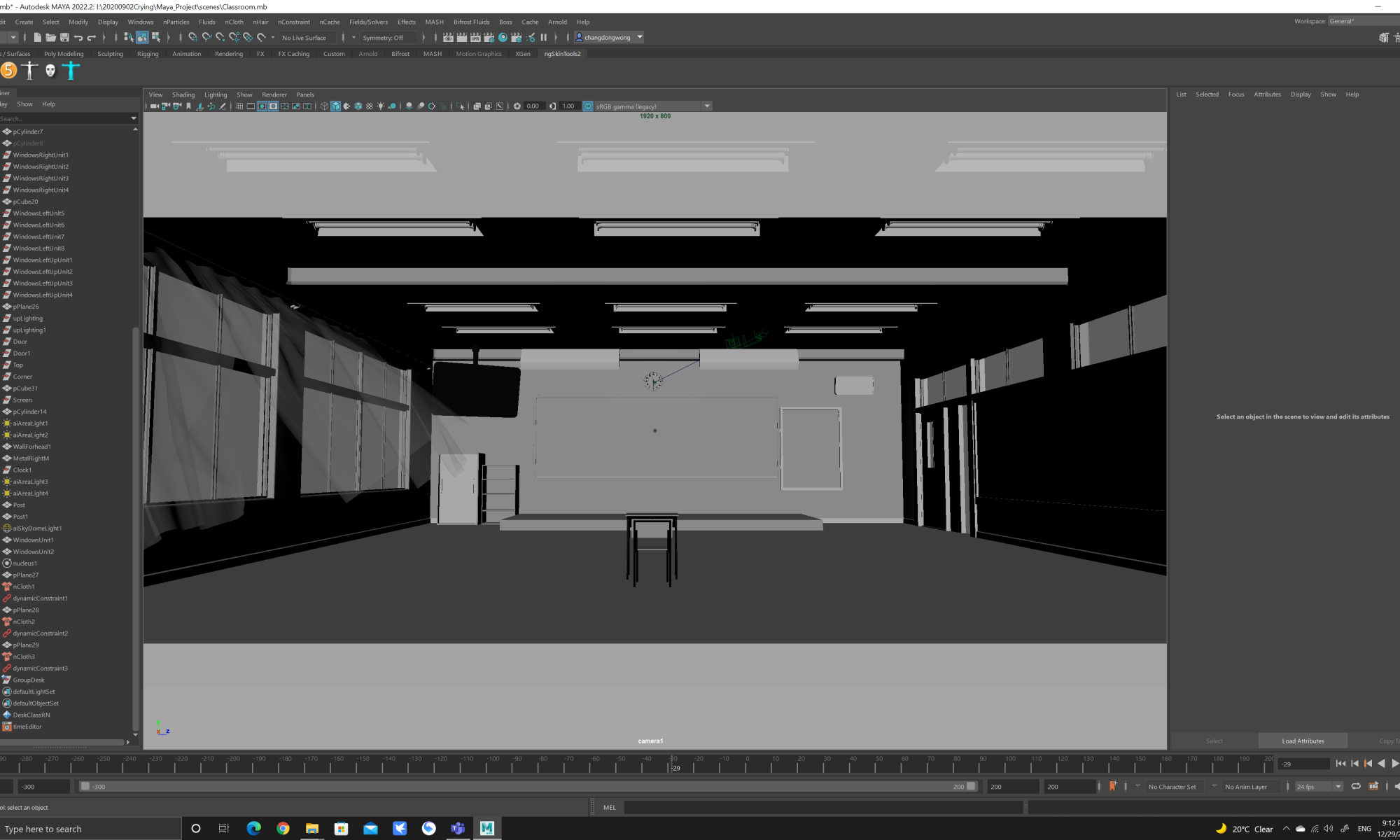Toggle the viewport grid display

tap(239, 106)
